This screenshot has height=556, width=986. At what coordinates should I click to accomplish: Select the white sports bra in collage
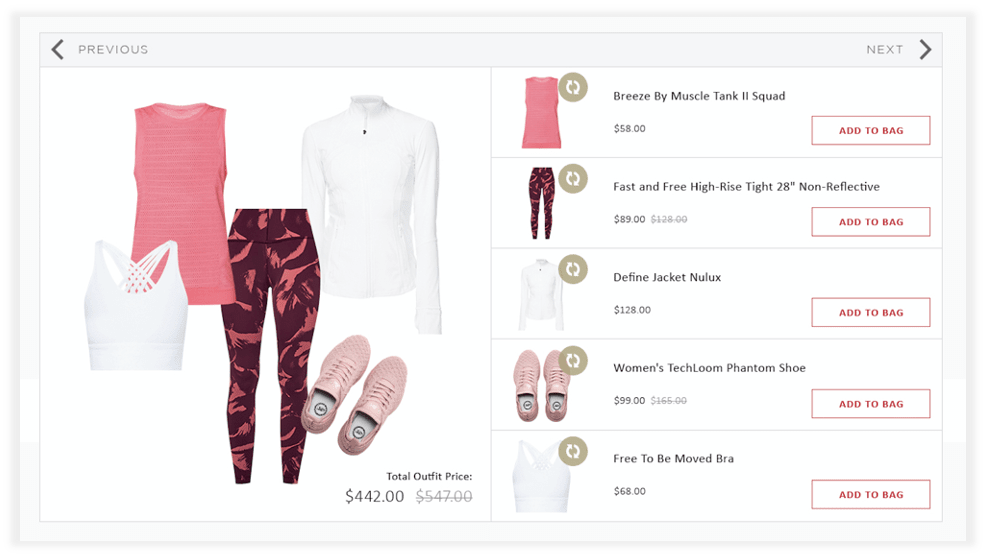point(136,305)
